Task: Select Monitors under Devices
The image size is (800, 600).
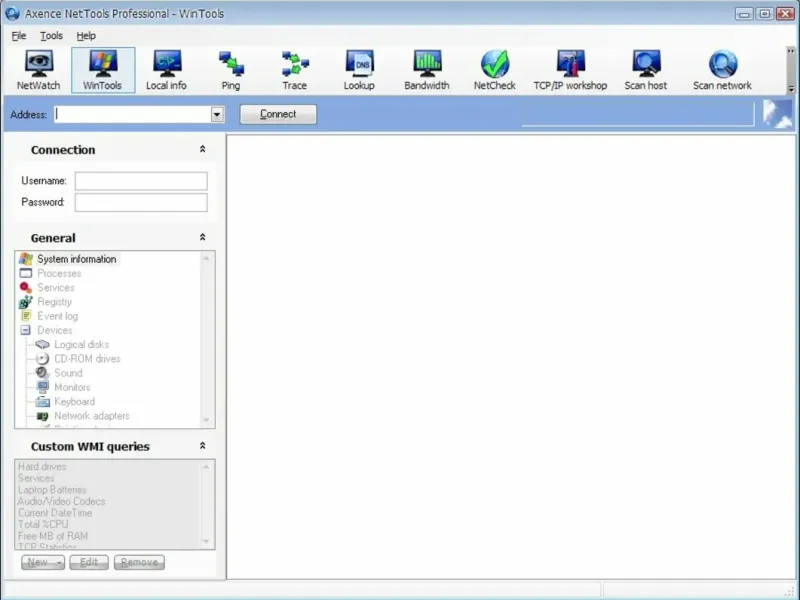Action: [72, 388]
